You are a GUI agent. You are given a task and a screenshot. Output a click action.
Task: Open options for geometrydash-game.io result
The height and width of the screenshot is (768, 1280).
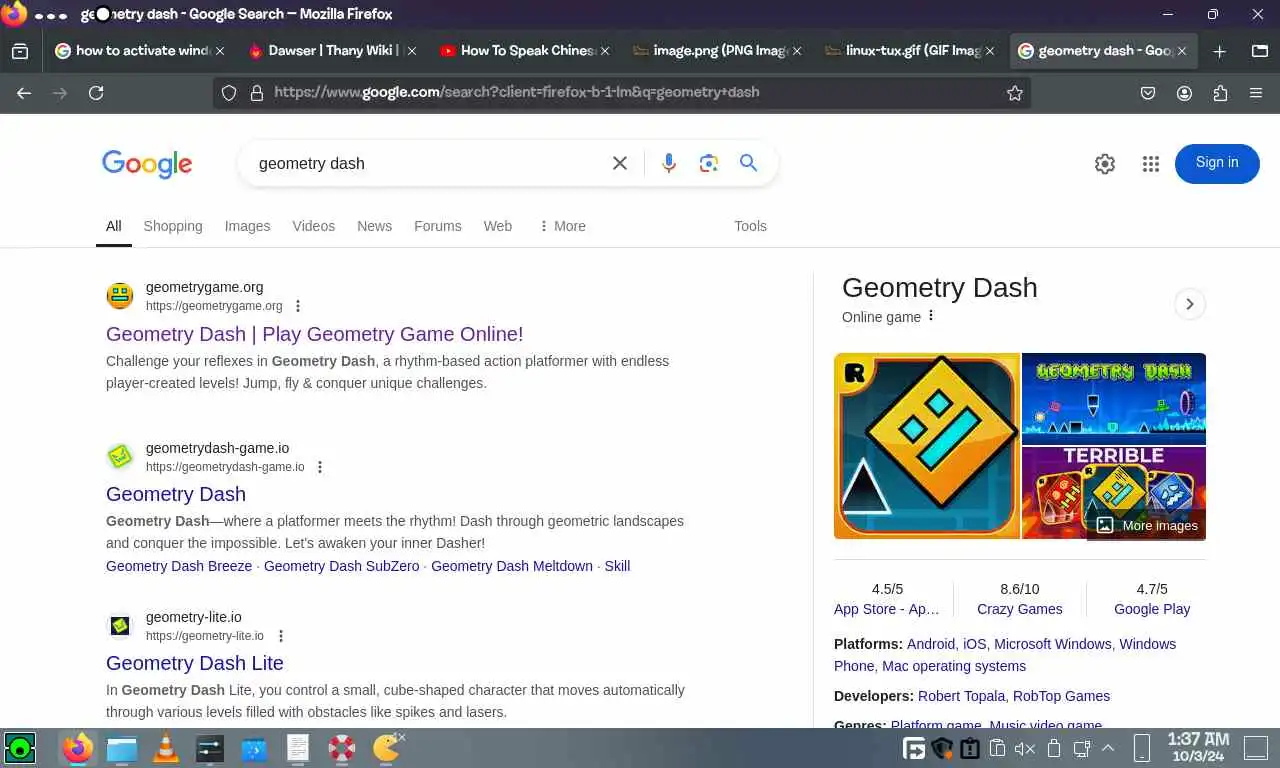click(320, 467)
